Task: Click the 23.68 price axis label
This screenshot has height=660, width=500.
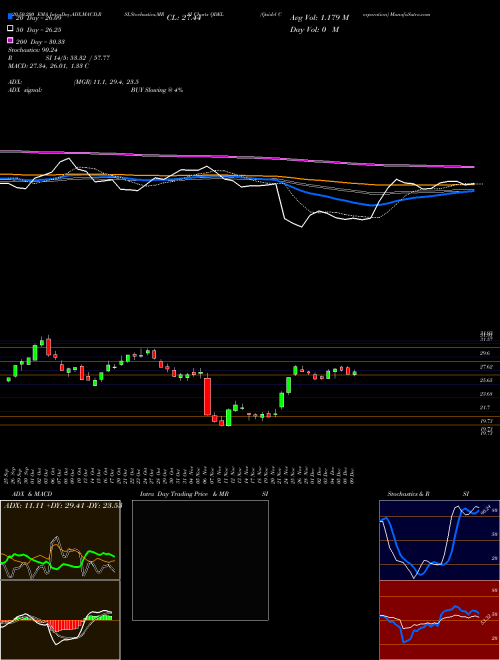Action: click(487, 394)
